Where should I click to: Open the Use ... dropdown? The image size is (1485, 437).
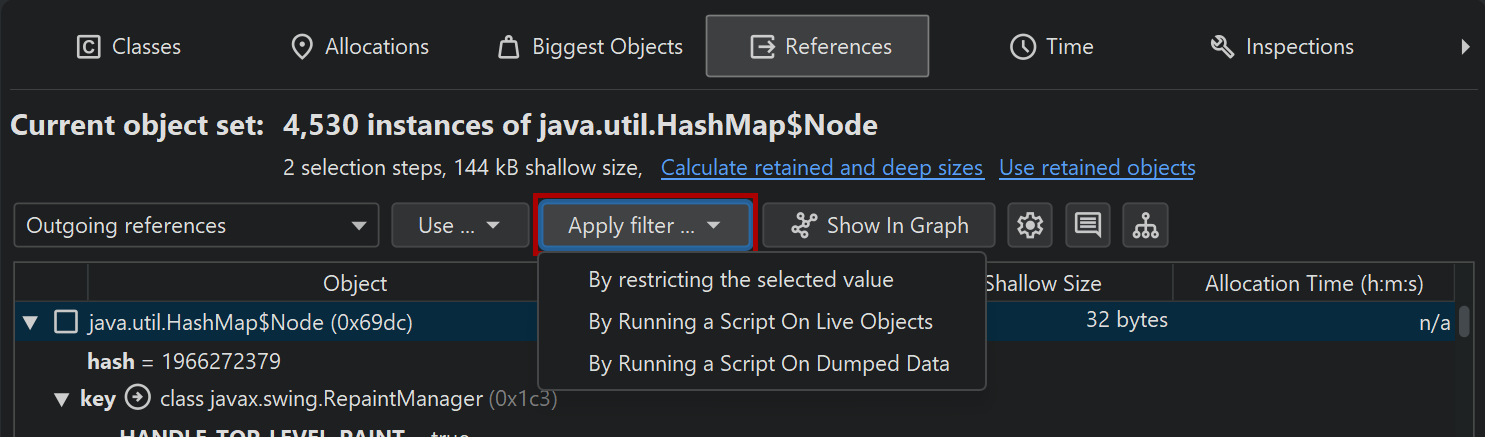(x=460, y=226)
